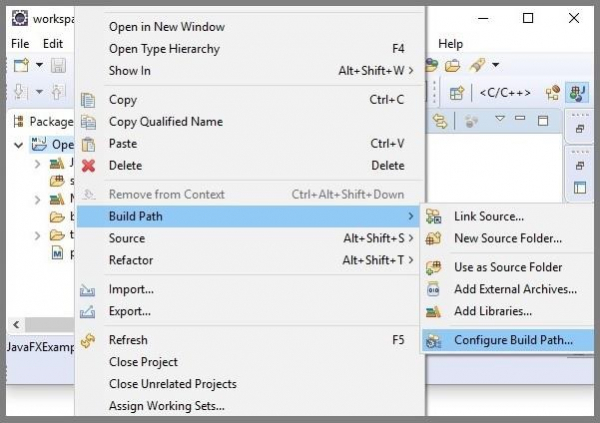Viewport: 600px width, 423px height.
Task: Click the Link with Editor icon
Action: point(439,121)
